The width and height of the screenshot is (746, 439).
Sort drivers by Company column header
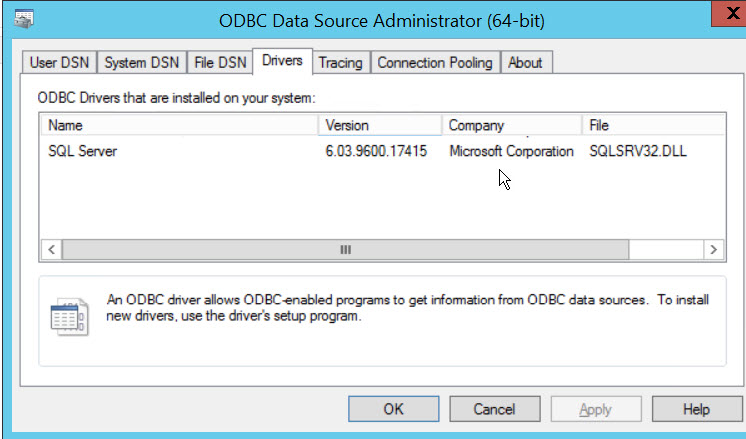(512, 125)
